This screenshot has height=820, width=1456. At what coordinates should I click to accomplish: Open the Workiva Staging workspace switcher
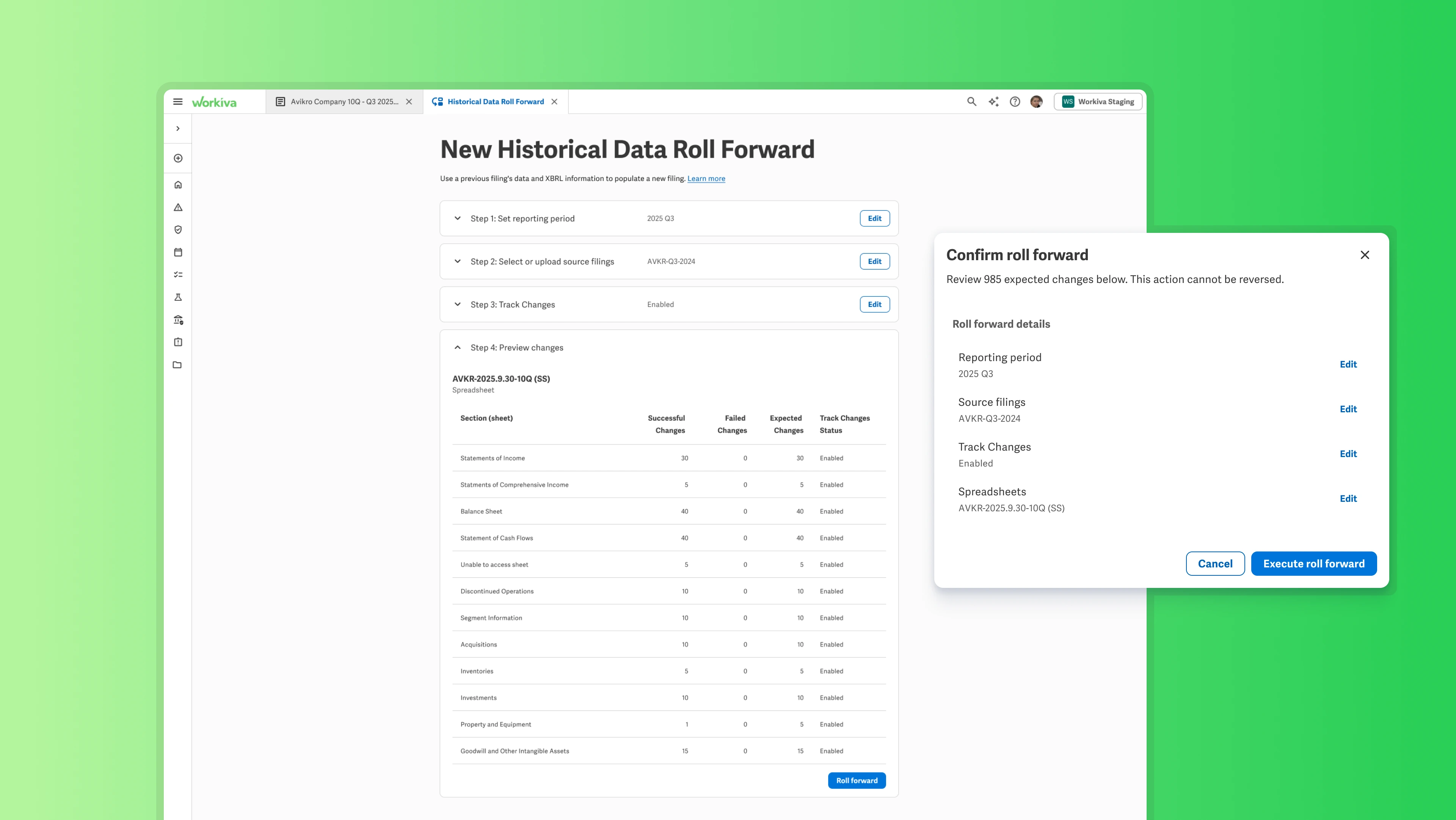point(1098,102)
